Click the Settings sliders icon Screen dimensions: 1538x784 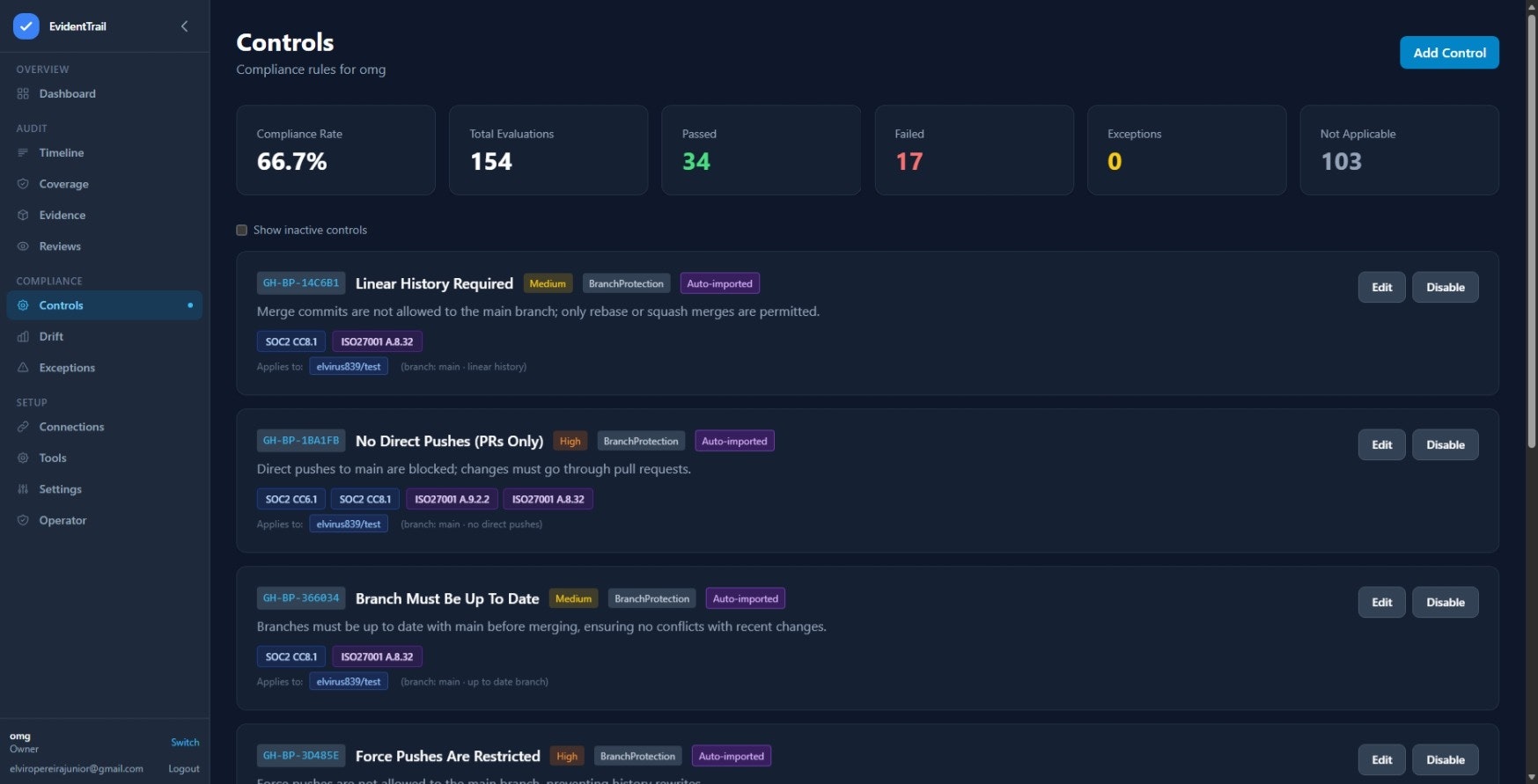tap(23, 489)
